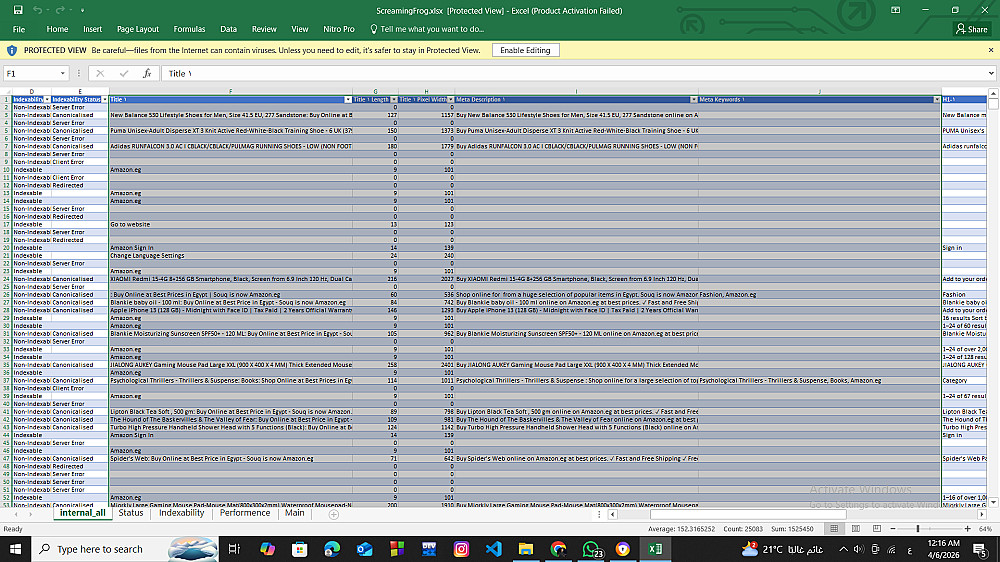
Task: Click the Enter checkmark formula bar icon
Action: (124, 73)
